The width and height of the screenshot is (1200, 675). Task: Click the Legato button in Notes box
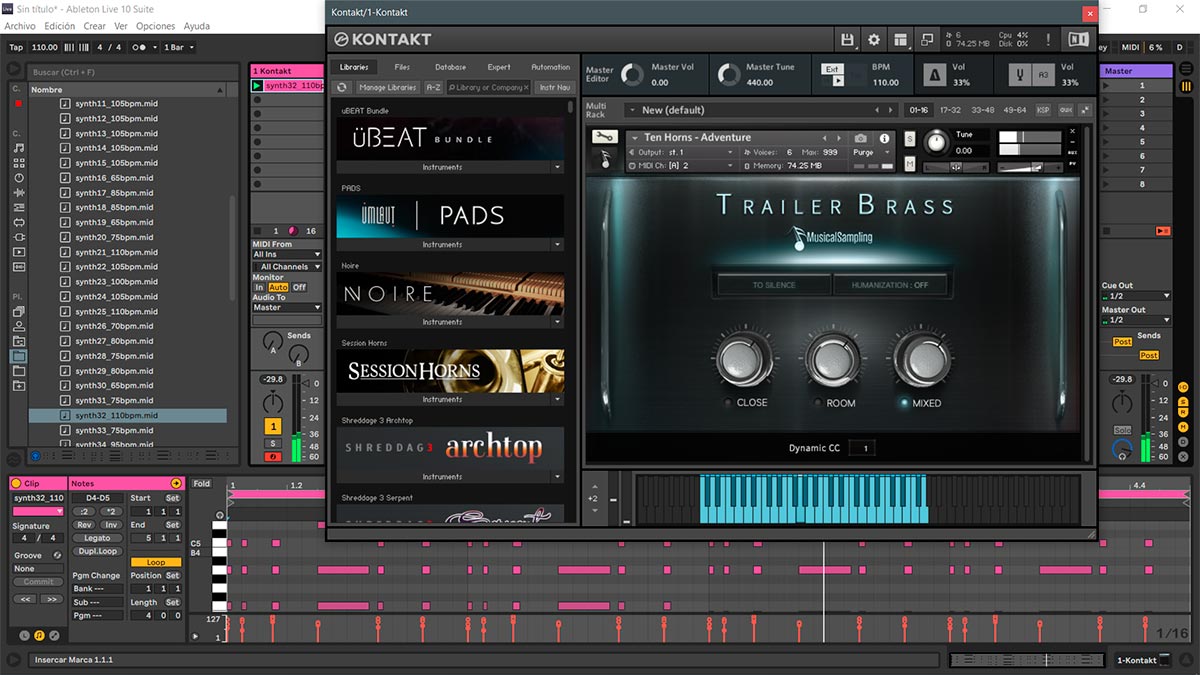tap(97, 538)
